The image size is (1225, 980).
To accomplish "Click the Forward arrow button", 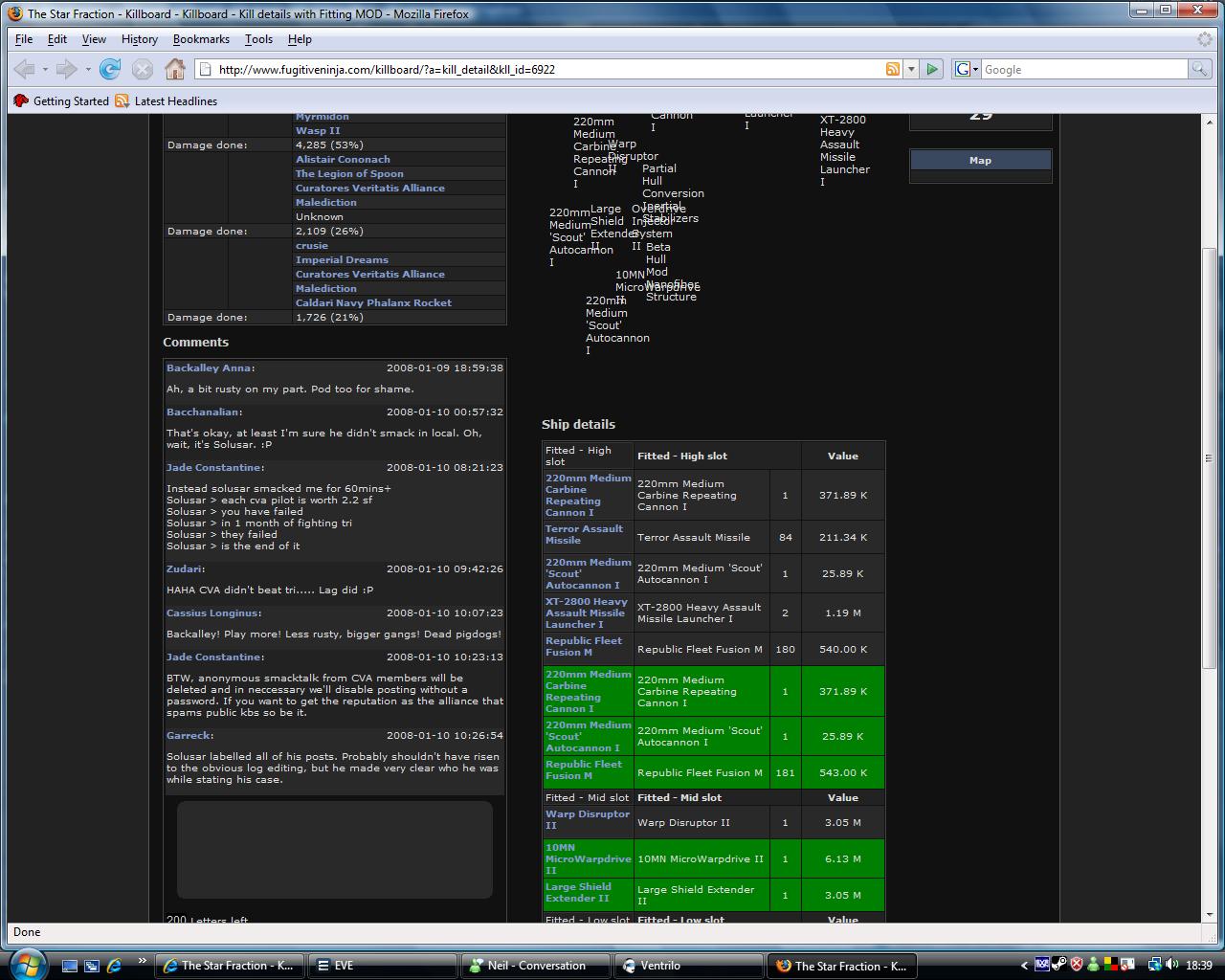I will (66, 69).
